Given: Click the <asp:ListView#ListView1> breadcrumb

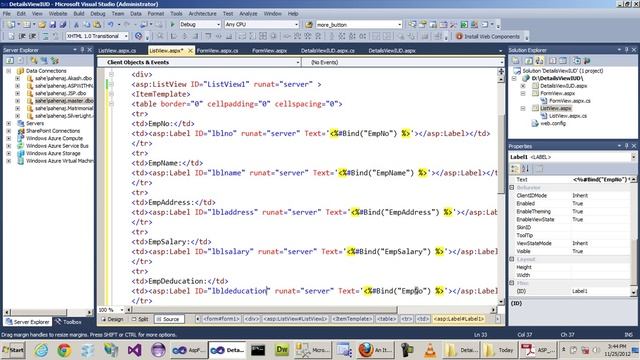Looking at the screenshot, I should click(x=295, y=319).
